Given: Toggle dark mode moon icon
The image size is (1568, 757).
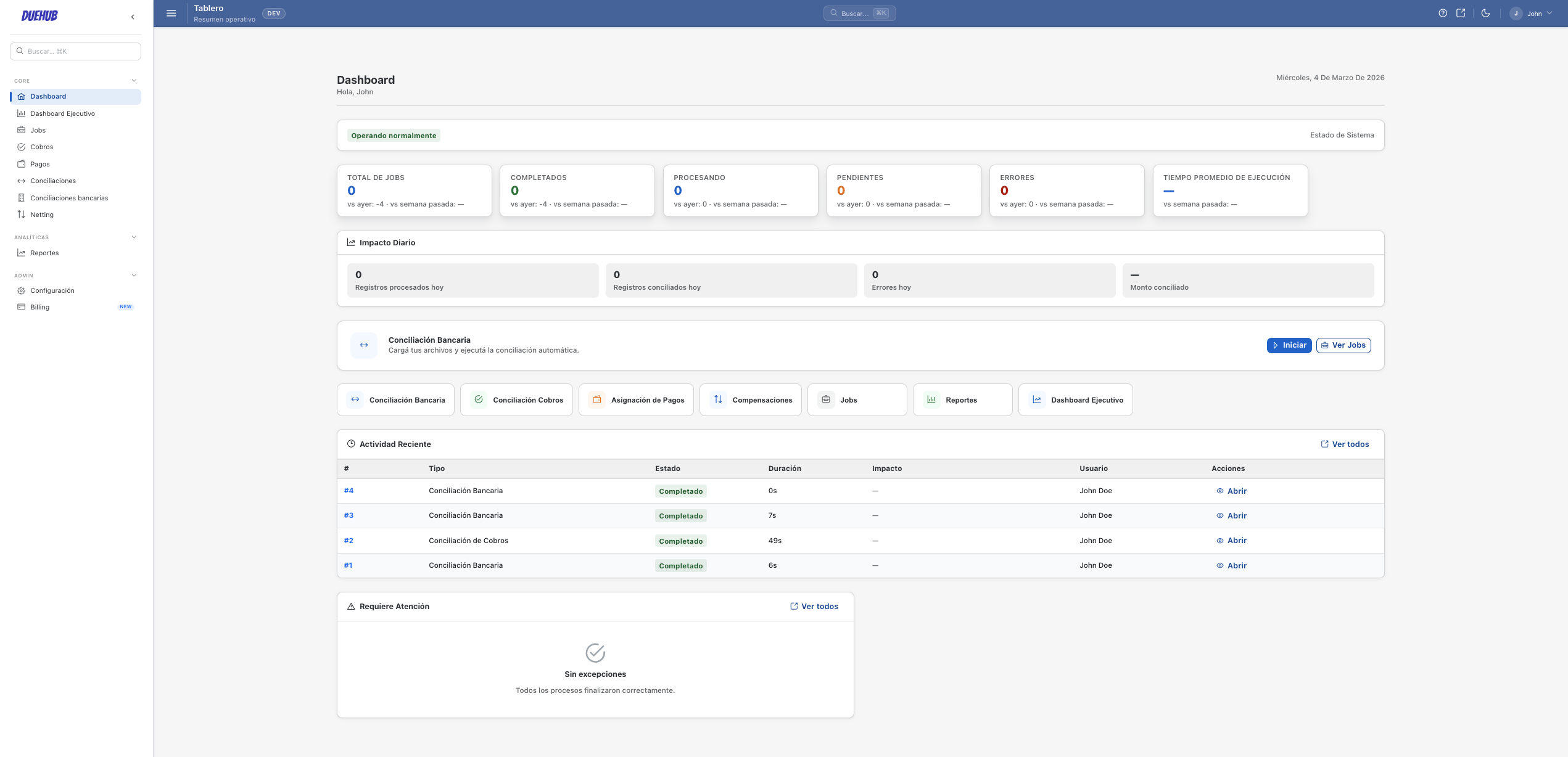Looking at the screenshot, I should (x=1485, y=13).
